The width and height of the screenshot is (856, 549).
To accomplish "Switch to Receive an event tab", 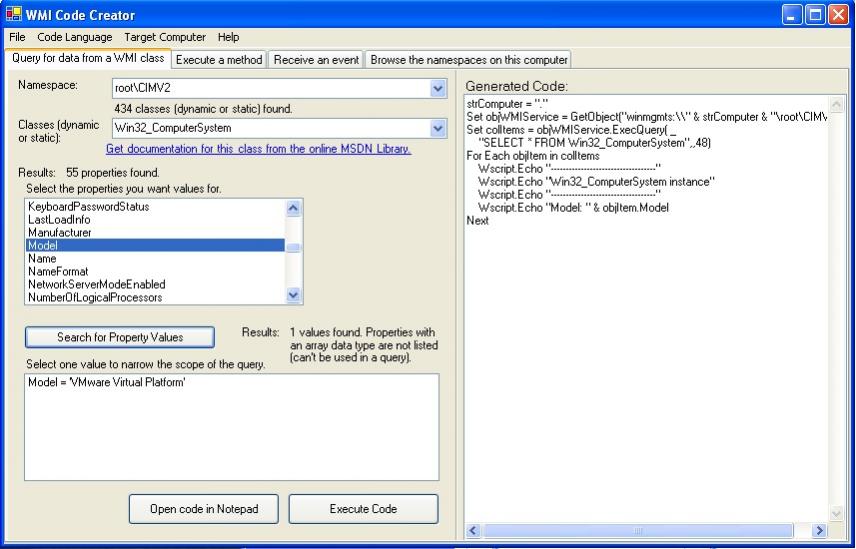I will 316,59.
